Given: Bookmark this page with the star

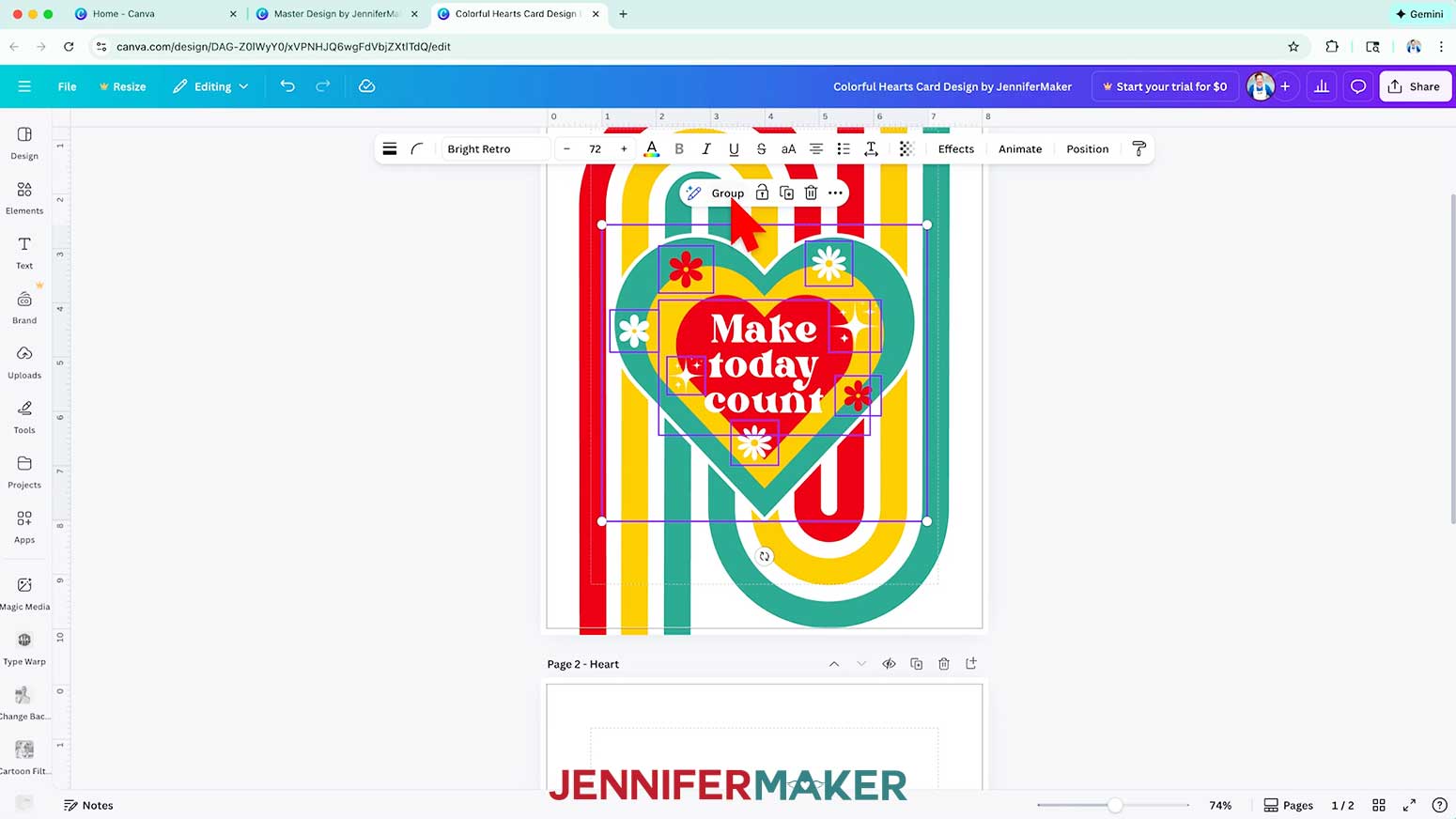Looking at the screenshot, I should [1293, 46].
